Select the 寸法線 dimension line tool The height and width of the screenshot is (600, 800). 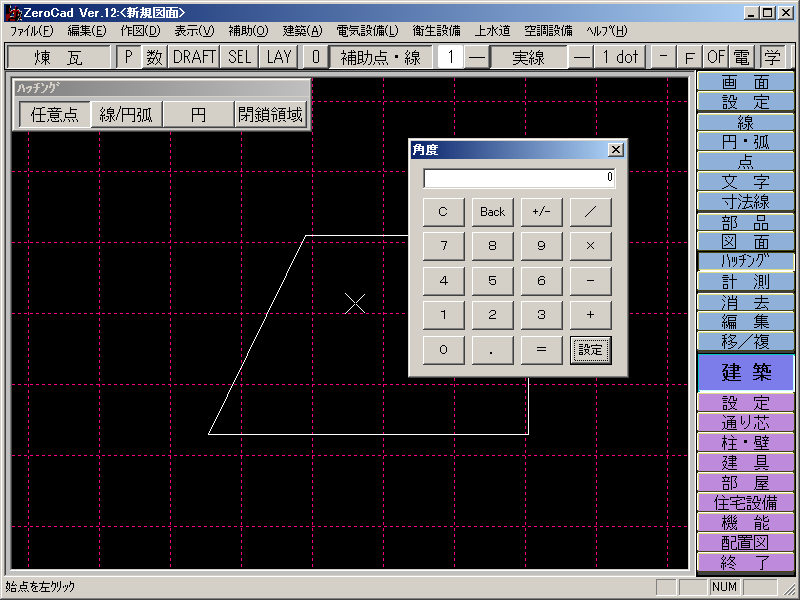point(746,201)
